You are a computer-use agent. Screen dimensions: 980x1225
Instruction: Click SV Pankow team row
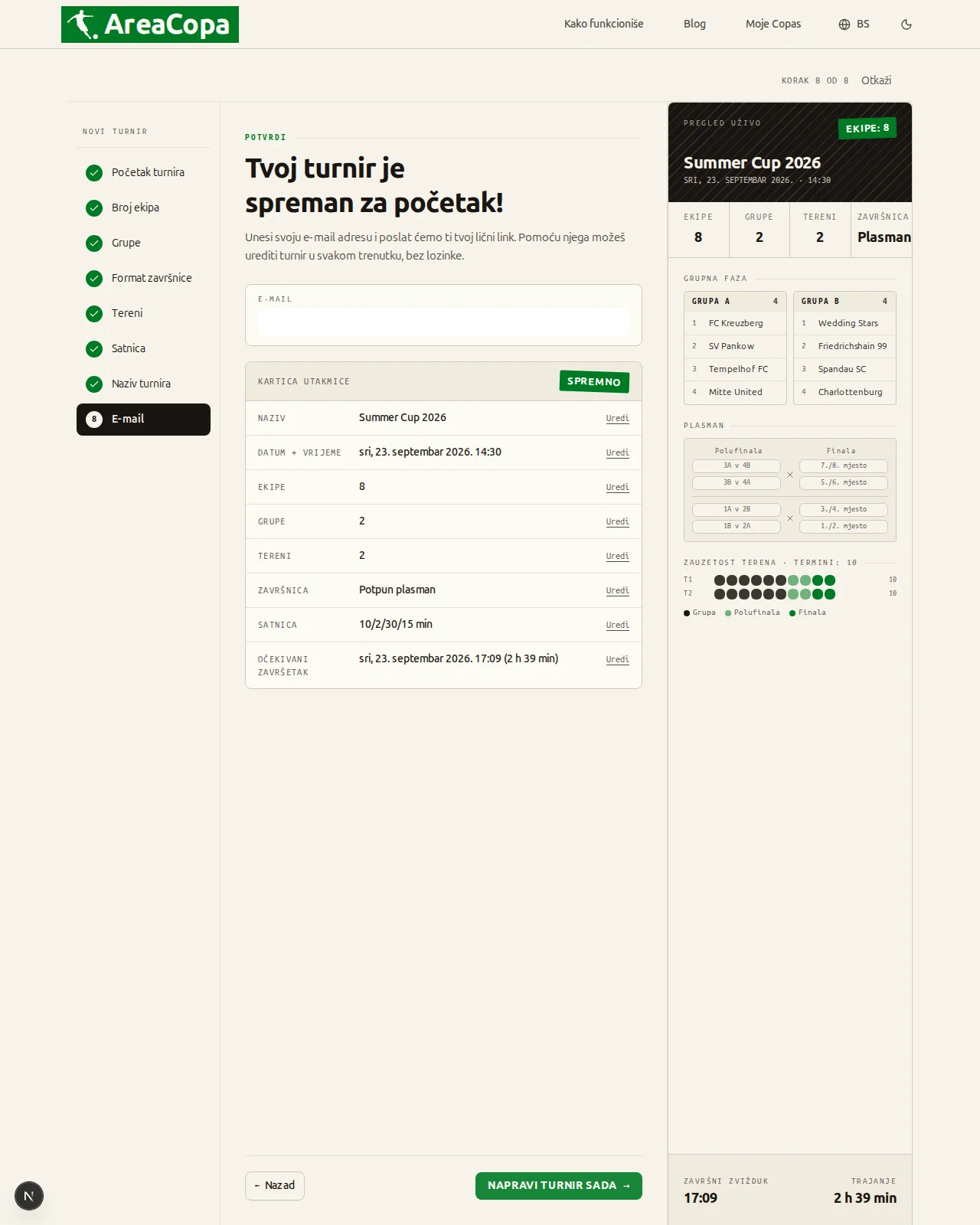point(735,346)
